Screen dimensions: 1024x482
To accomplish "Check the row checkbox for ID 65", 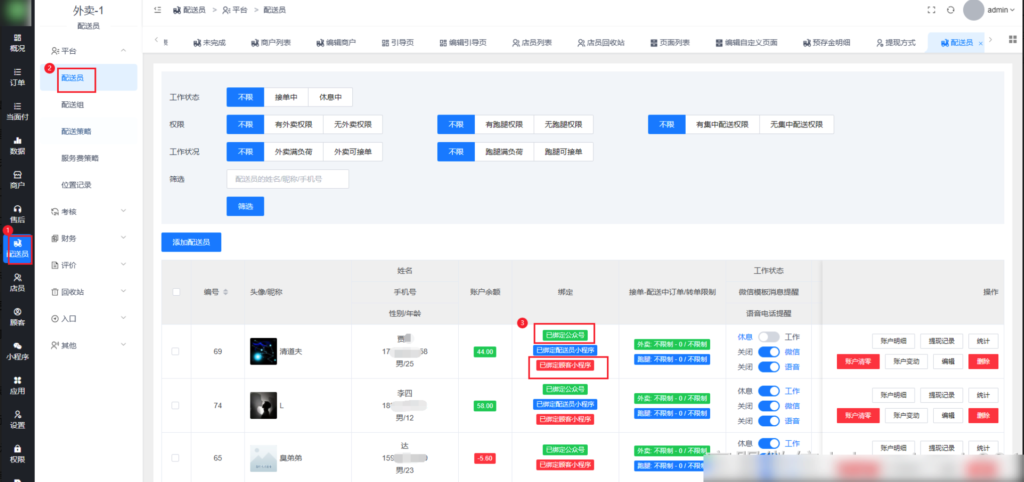I will pos(175,458).
